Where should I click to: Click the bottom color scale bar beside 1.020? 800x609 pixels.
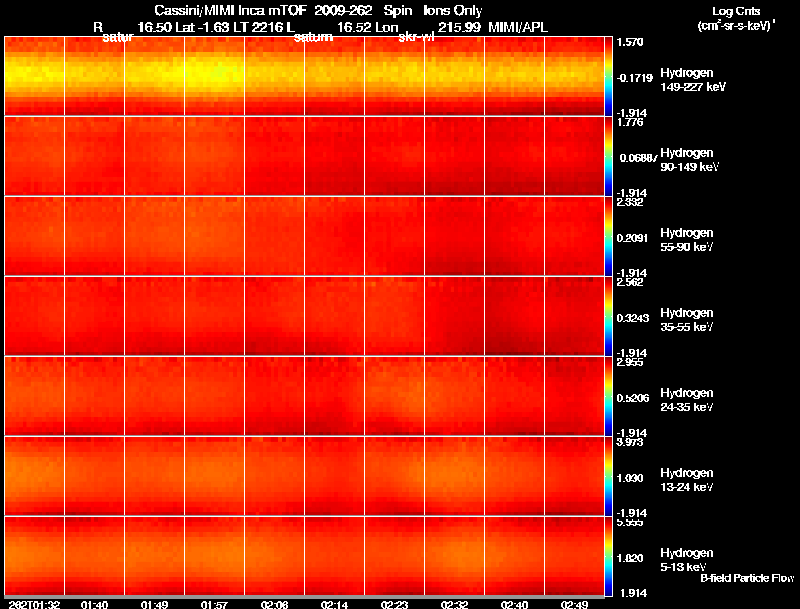[x=608, y=556]
